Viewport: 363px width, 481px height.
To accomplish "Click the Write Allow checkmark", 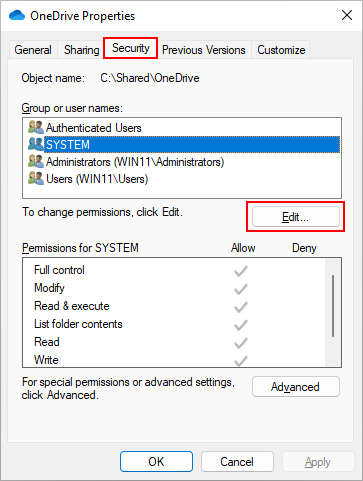I will click(x=240, y=361).
